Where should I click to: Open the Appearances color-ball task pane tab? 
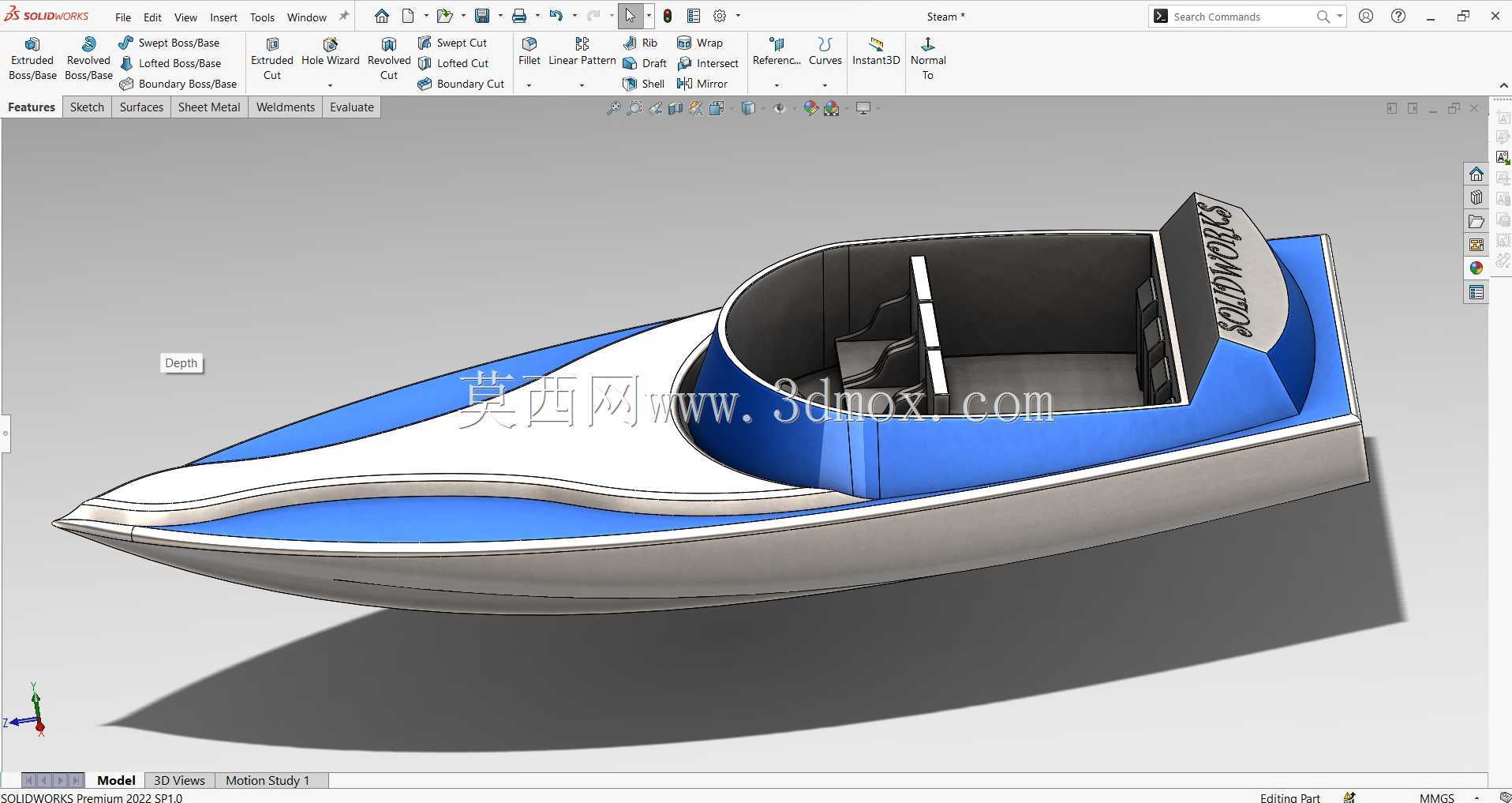click(x=1476, y=268)
